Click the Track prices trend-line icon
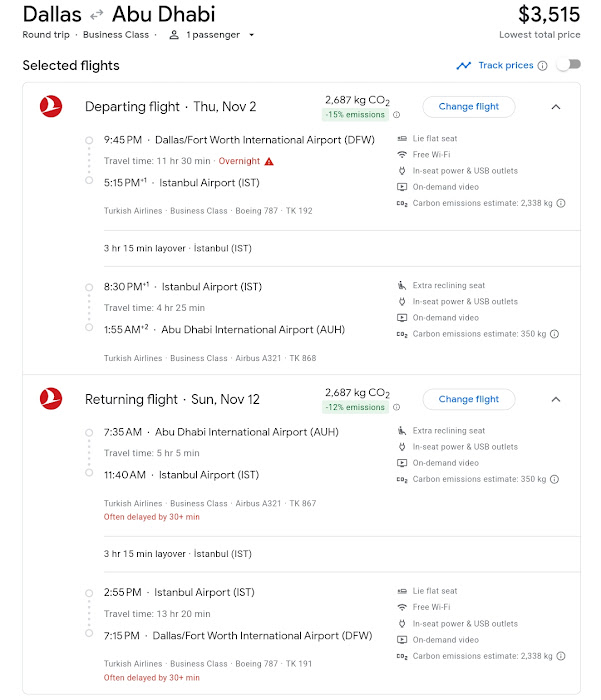The image size is (601, 700). 463,66
